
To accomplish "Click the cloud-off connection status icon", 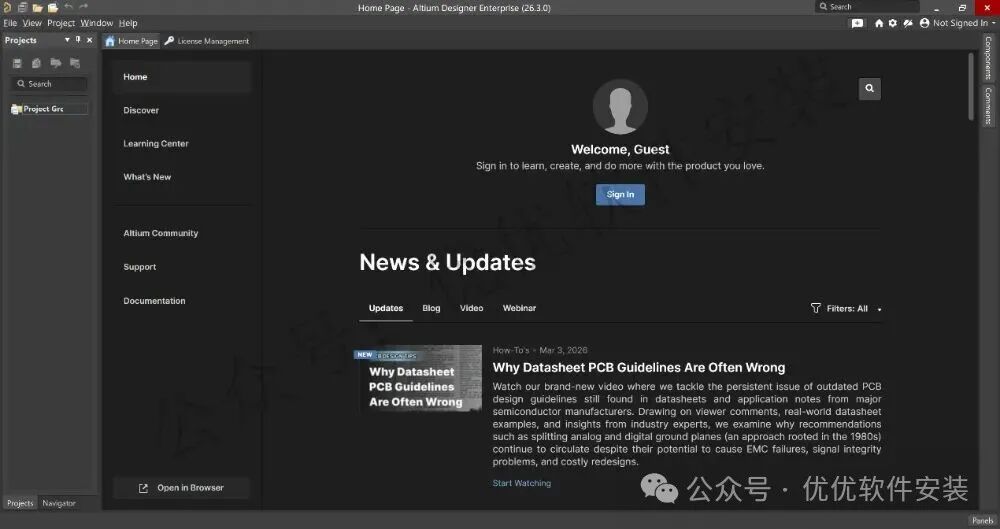I will click(908, 23).
